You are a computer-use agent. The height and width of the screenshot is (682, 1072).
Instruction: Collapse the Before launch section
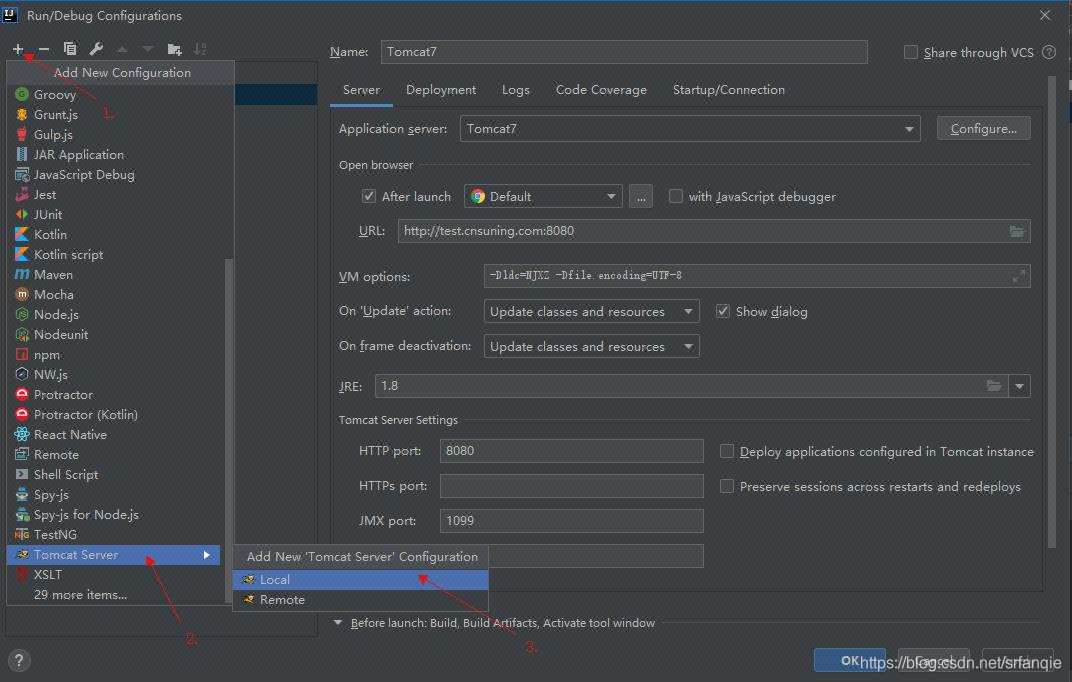(338, 623)
